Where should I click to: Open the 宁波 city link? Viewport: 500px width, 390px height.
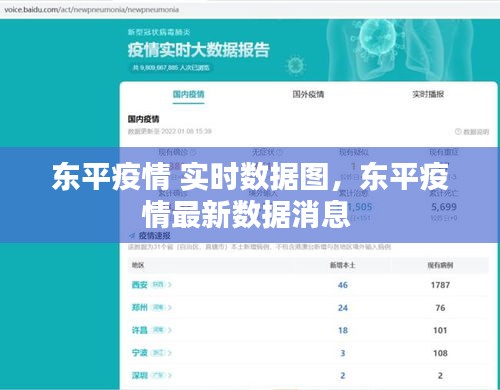[140, 353]
